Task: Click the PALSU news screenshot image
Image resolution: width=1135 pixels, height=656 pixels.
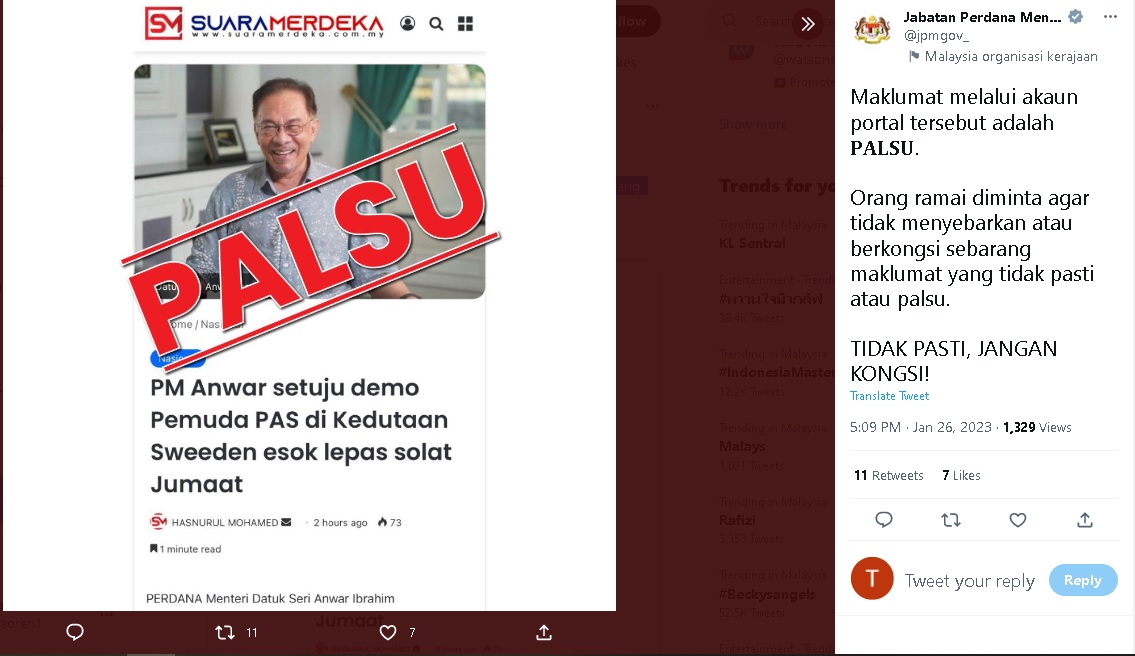Action: [310, 305]
